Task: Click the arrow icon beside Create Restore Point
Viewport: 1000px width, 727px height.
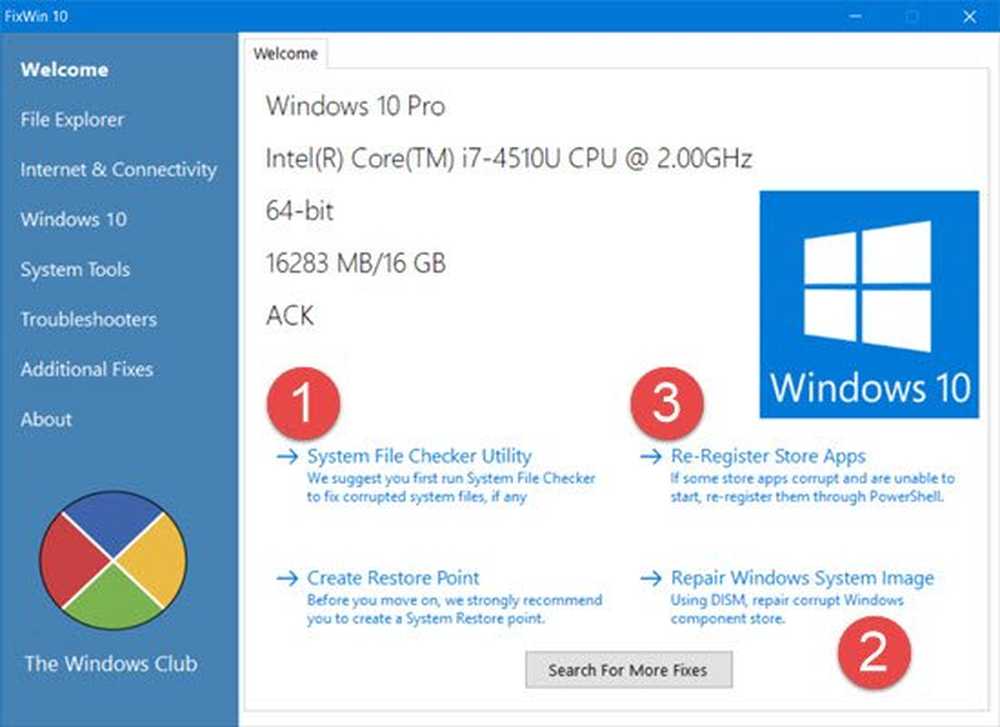Action: 288,578
